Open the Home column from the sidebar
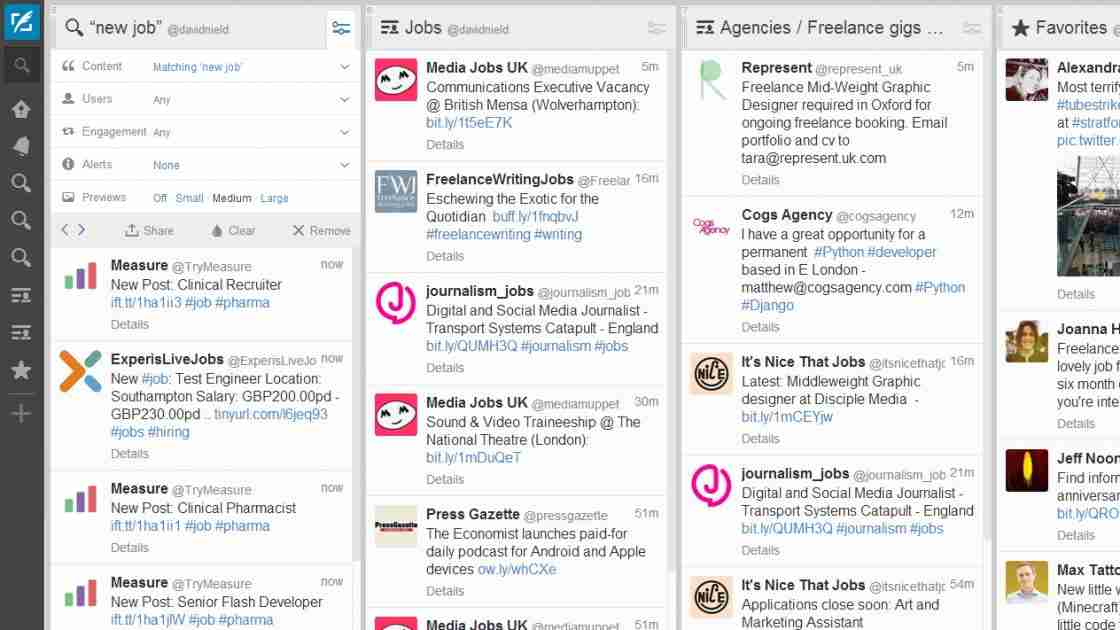The width and height of the screenshot is (1120, 630). pyautogui.click(x=21, y=109)
